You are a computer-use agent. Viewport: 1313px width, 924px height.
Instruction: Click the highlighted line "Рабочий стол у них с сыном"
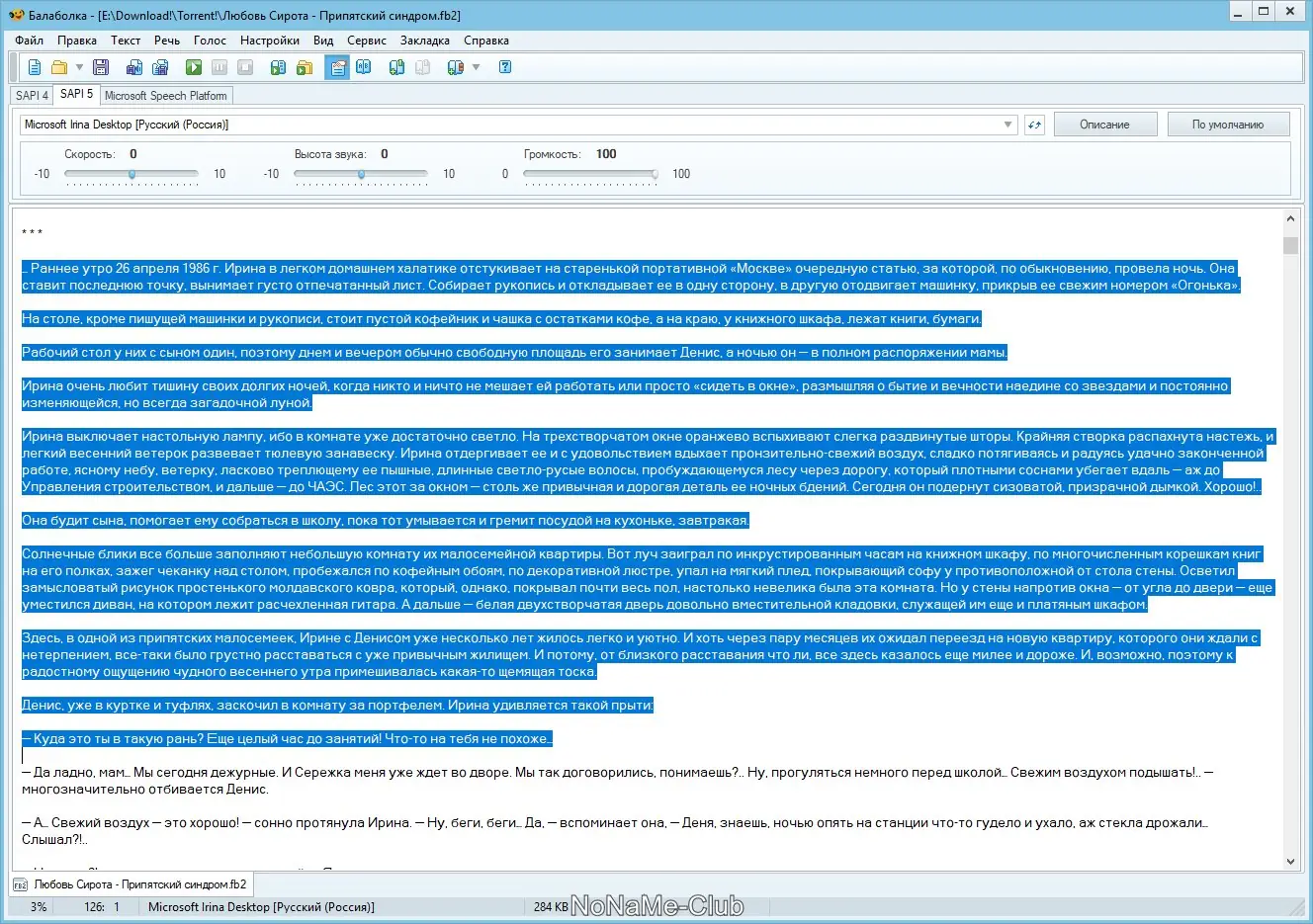[514, 353]
